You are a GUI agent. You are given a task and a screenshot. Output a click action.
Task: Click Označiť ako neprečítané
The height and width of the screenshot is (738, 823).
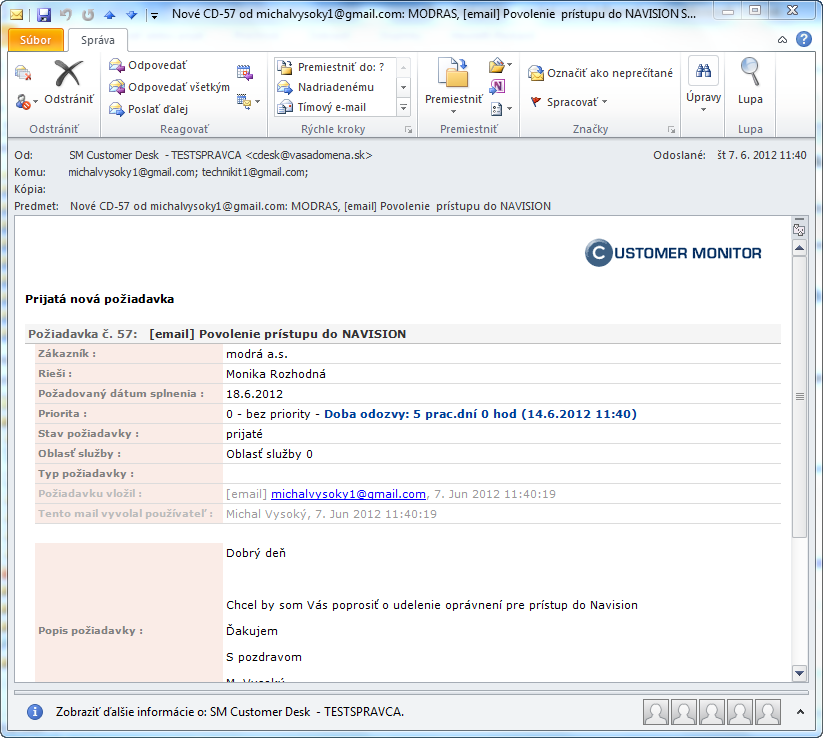click(600, 73)
